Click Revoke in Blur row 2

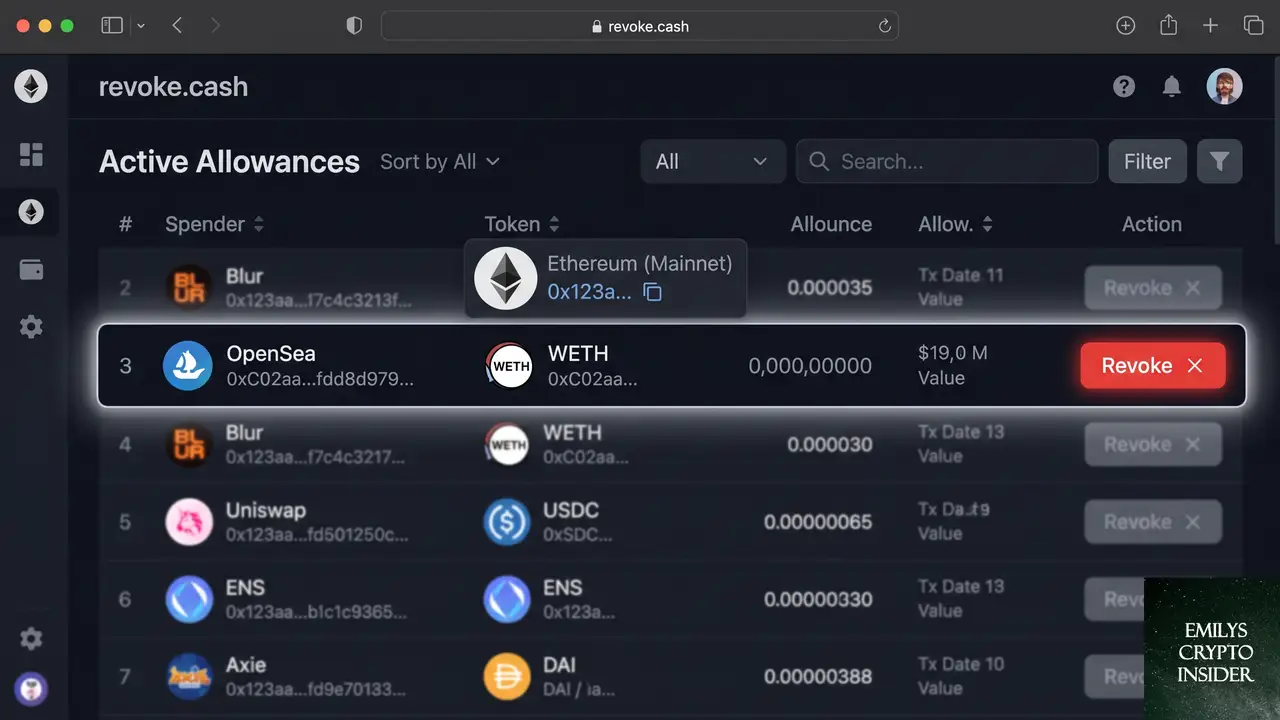point(1153,288)
